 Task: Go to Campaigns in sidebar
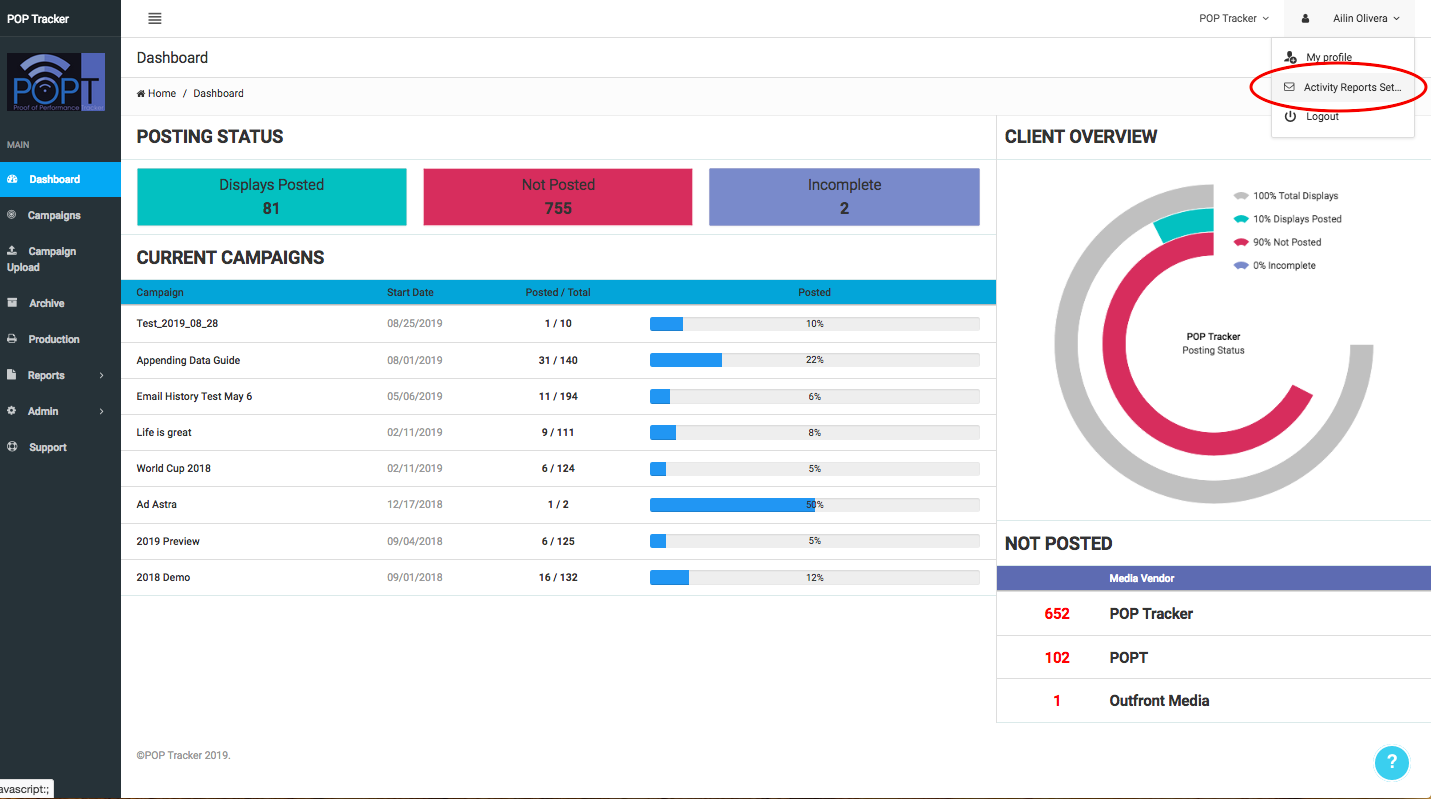60,215
